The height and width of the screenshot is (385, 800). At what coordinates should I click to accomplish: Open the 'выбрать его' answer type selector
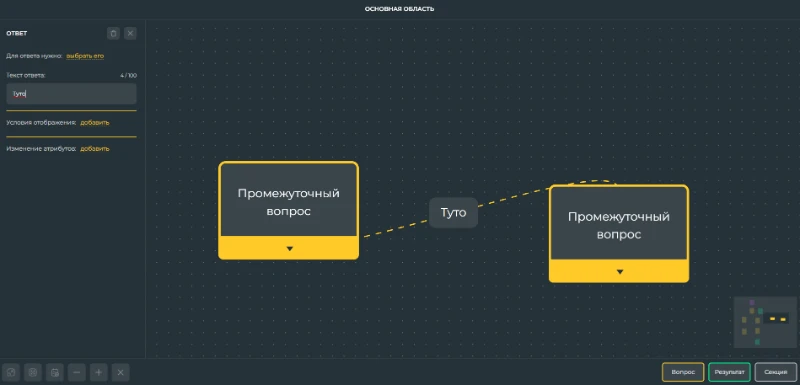tap(85, 56)
